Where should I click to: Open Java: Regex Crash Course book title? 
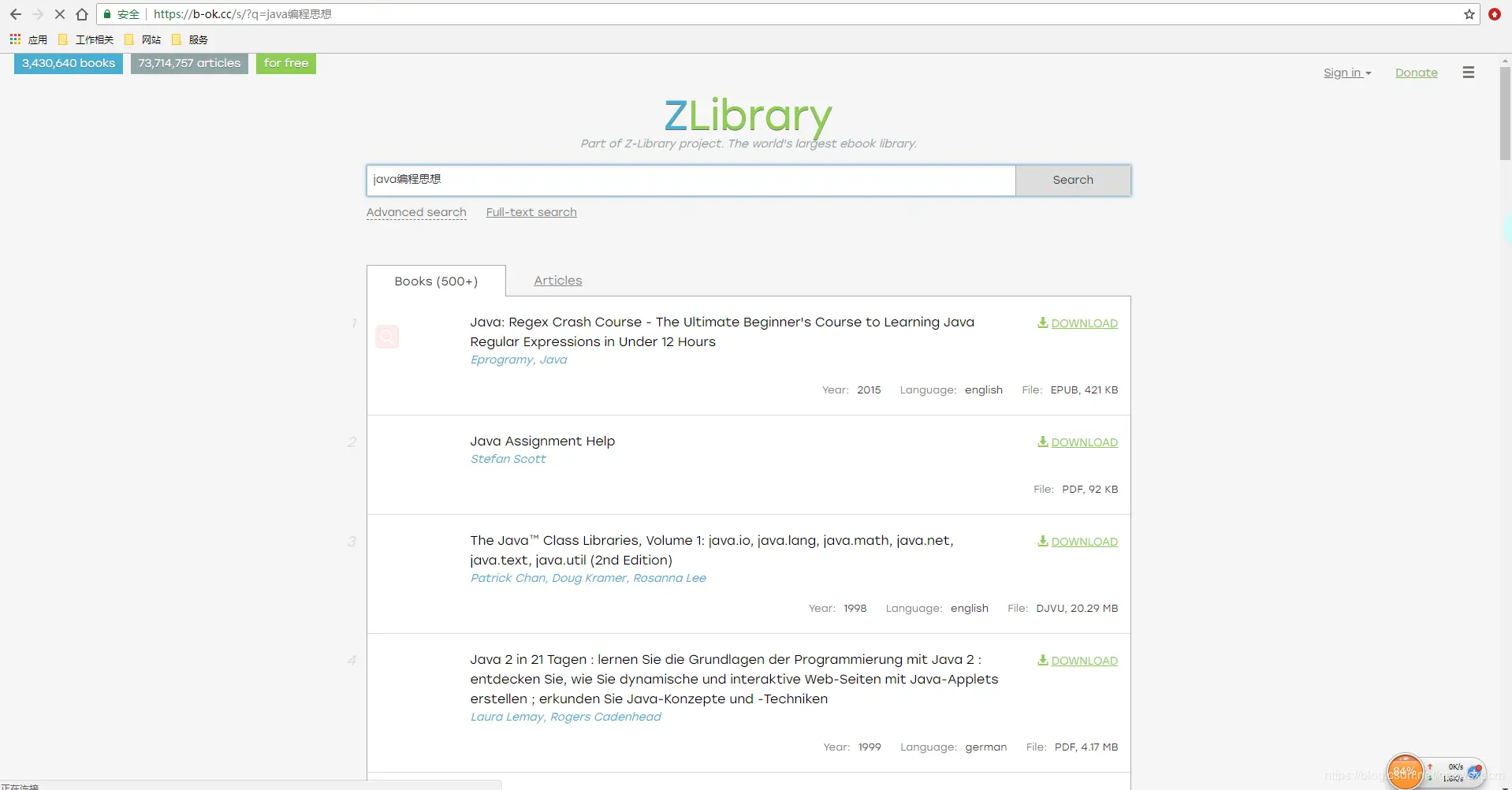722,332
